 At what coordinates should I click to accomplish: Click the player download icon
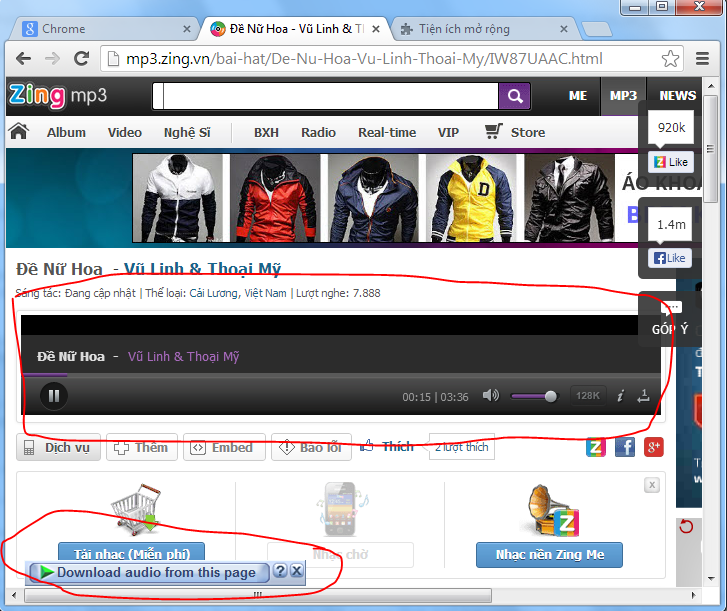click(644, 395)
